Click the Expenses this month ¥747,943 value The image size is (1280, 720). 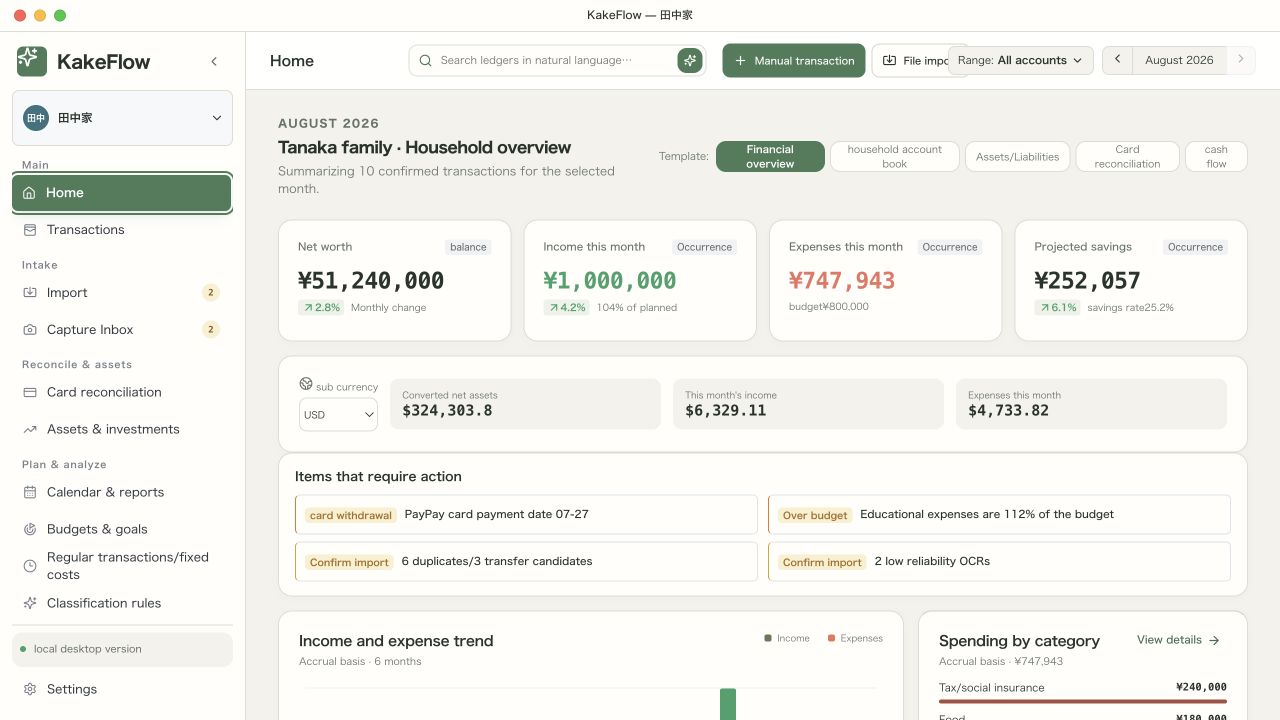[842, 281]
